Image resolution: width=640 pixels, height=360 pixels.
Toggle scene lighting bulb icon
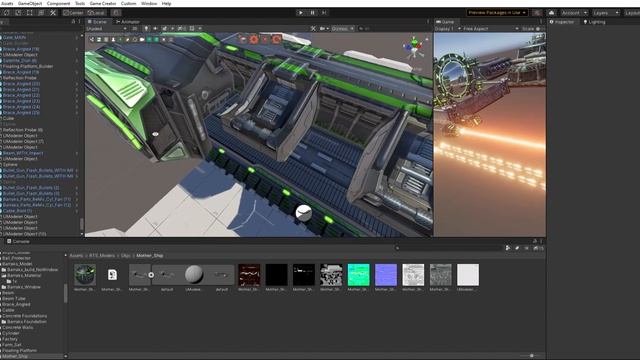click(146, 29)
